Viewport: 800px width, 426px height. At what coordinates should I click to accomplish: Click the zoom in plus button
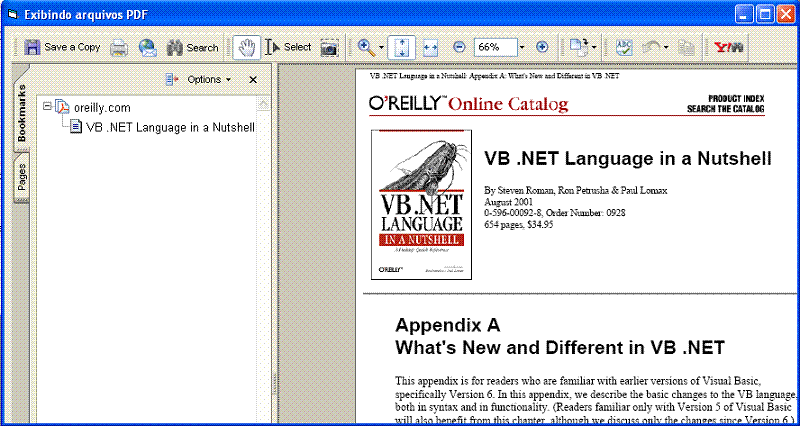coord(542,47)
